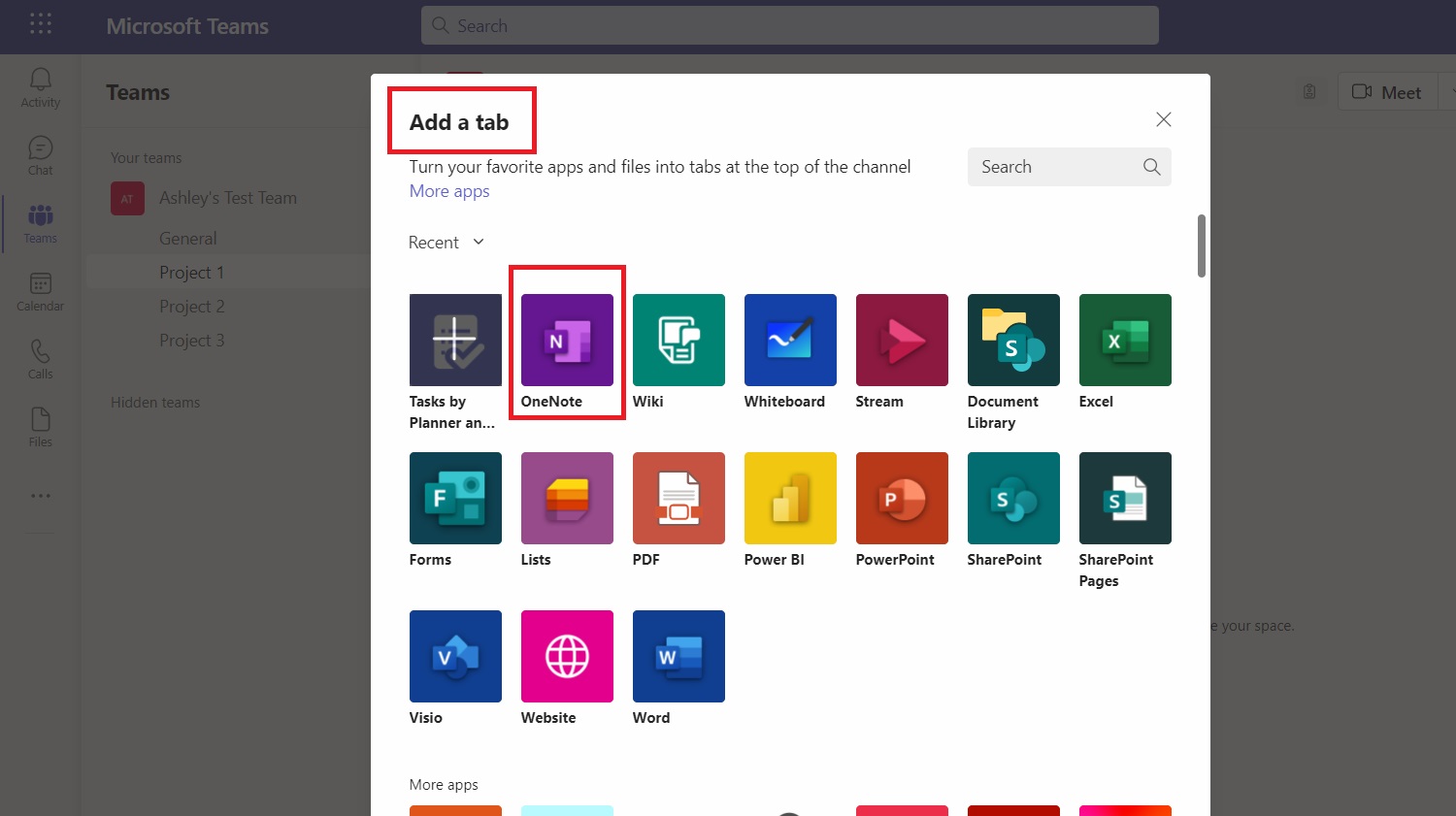Click the Your teams heading
The height and width of the screenshot is (816, 1456).
click(x=147, y=158)
